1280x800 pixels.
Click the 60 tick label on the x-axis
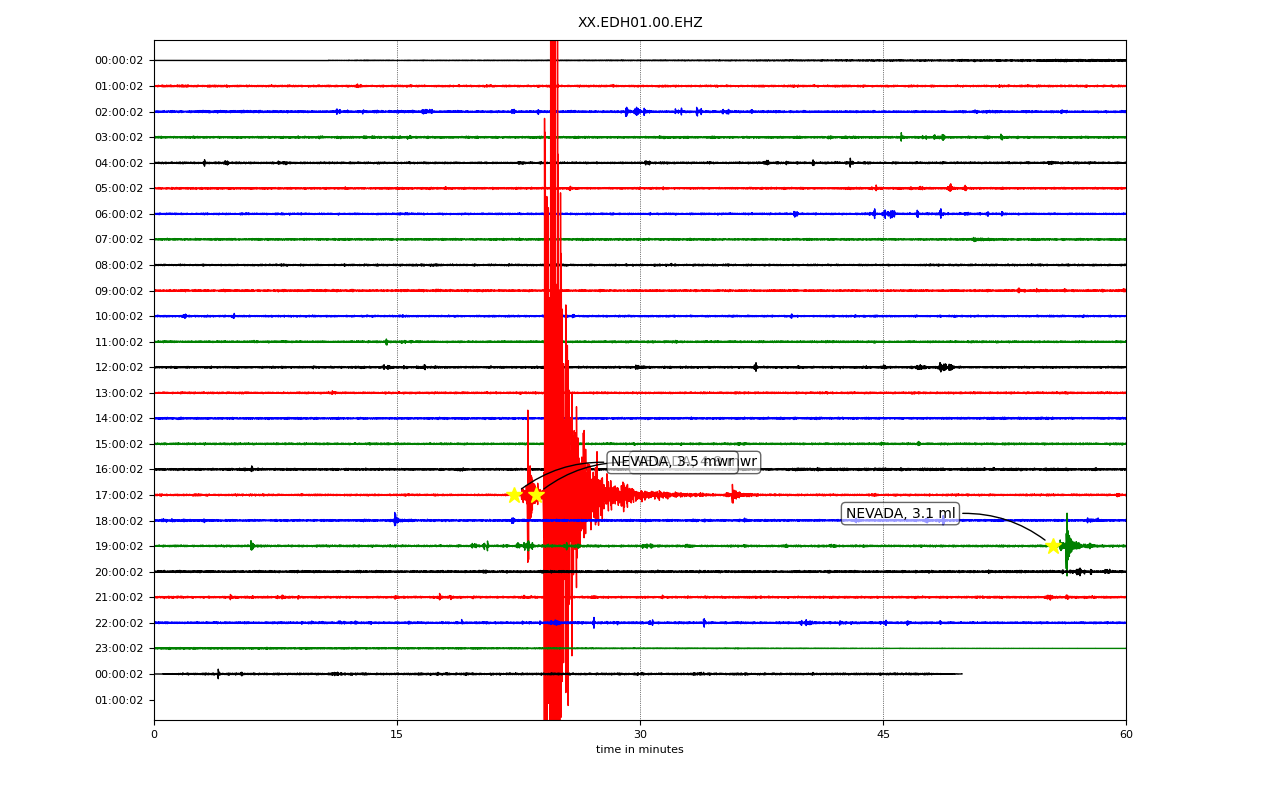point(1126,735)
